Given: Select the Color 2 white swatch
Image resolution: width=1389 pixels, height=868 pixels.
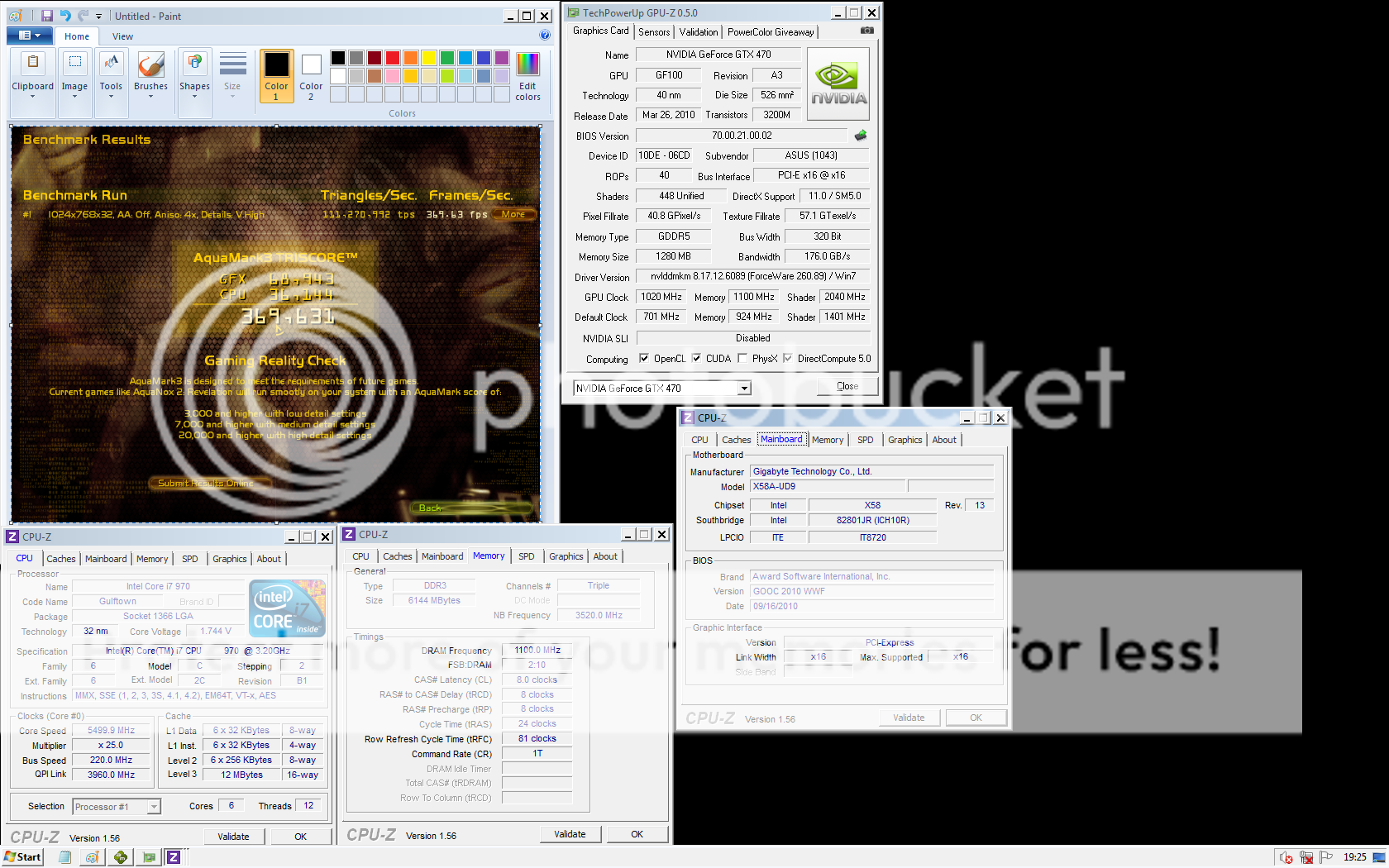Looking at the screenshot, I should tap(311, 76).
